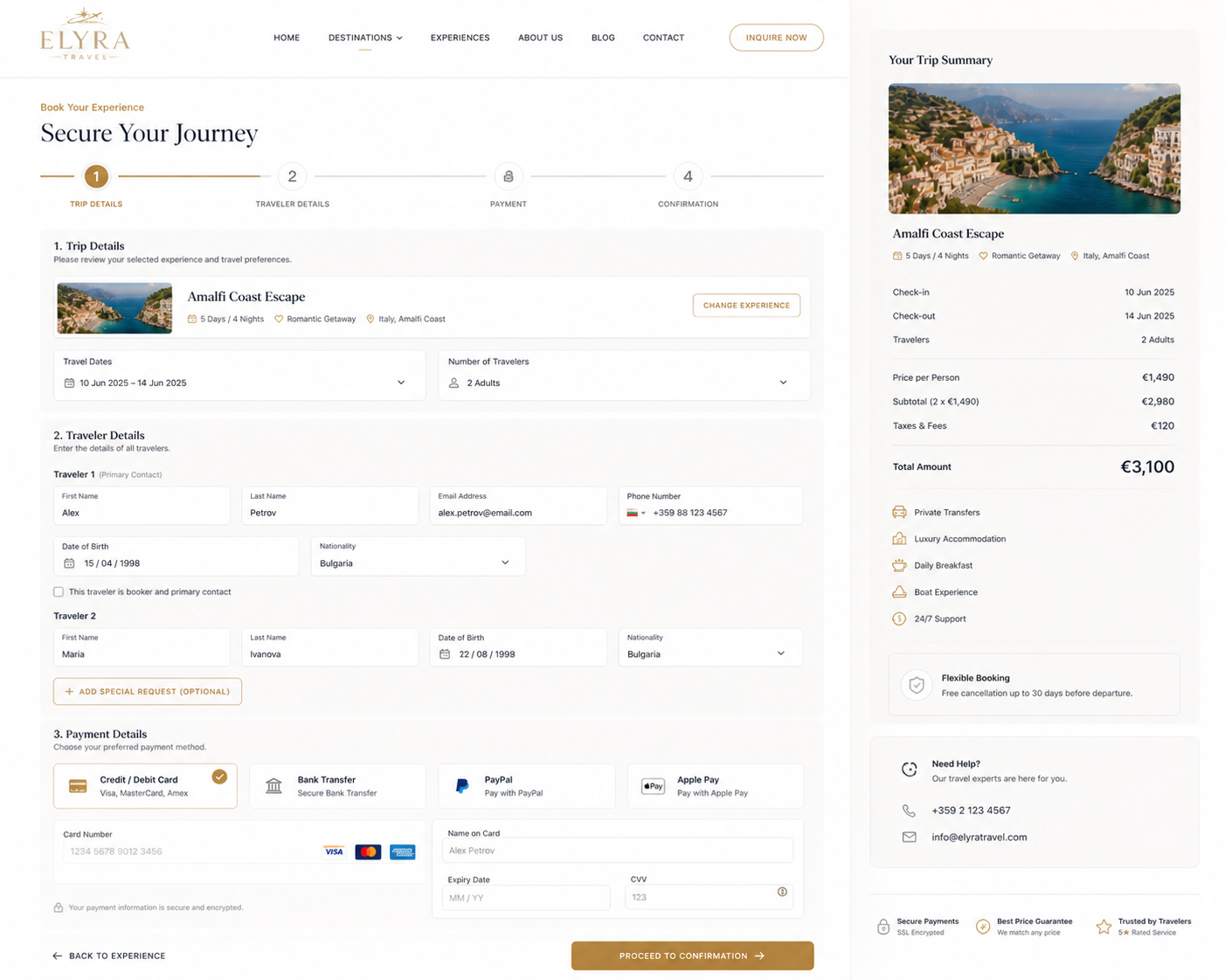Click the 24/7 Support icon
The image size is (1225, 980).
[x=899, y=618]
